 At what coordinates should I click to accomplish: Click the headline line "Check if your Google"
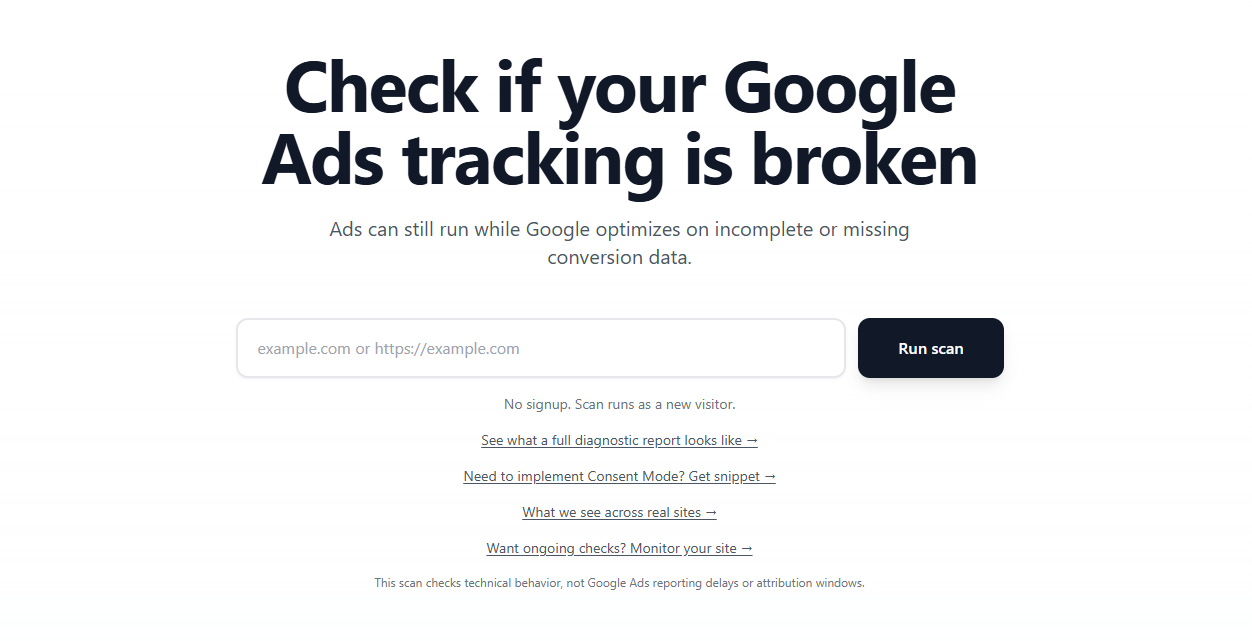pos(620,88)
